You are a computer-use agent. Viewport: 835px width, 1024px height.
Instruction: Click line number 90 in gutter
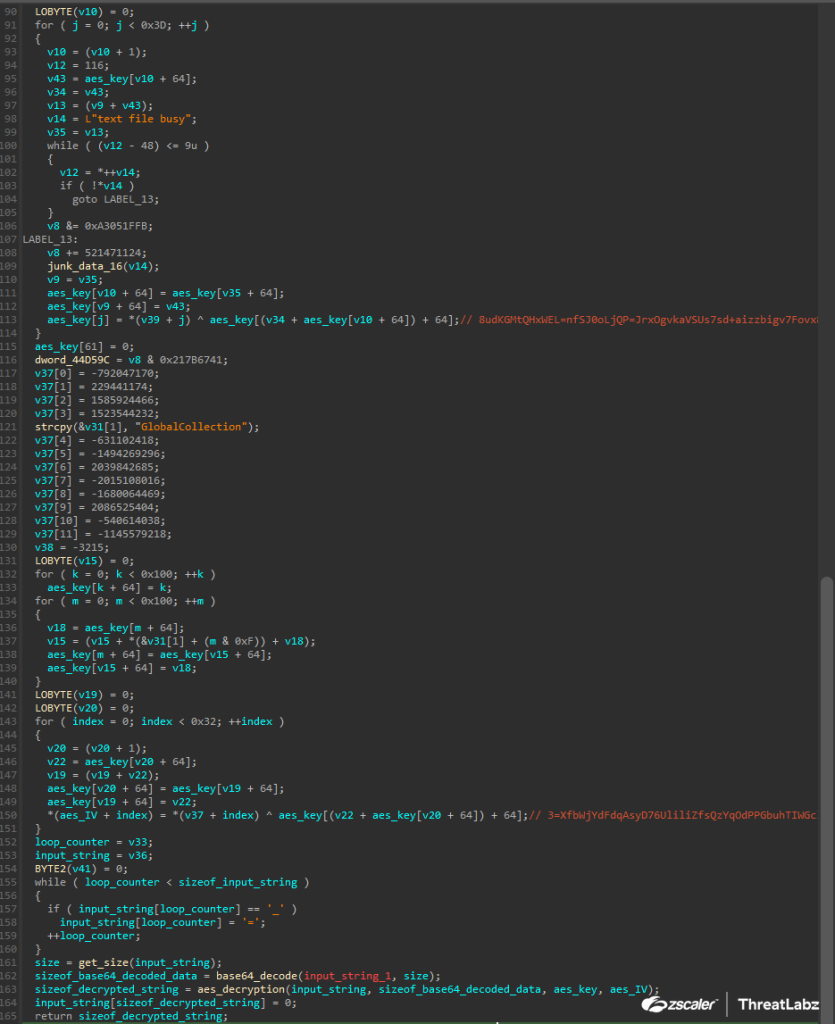click(11, 10)
